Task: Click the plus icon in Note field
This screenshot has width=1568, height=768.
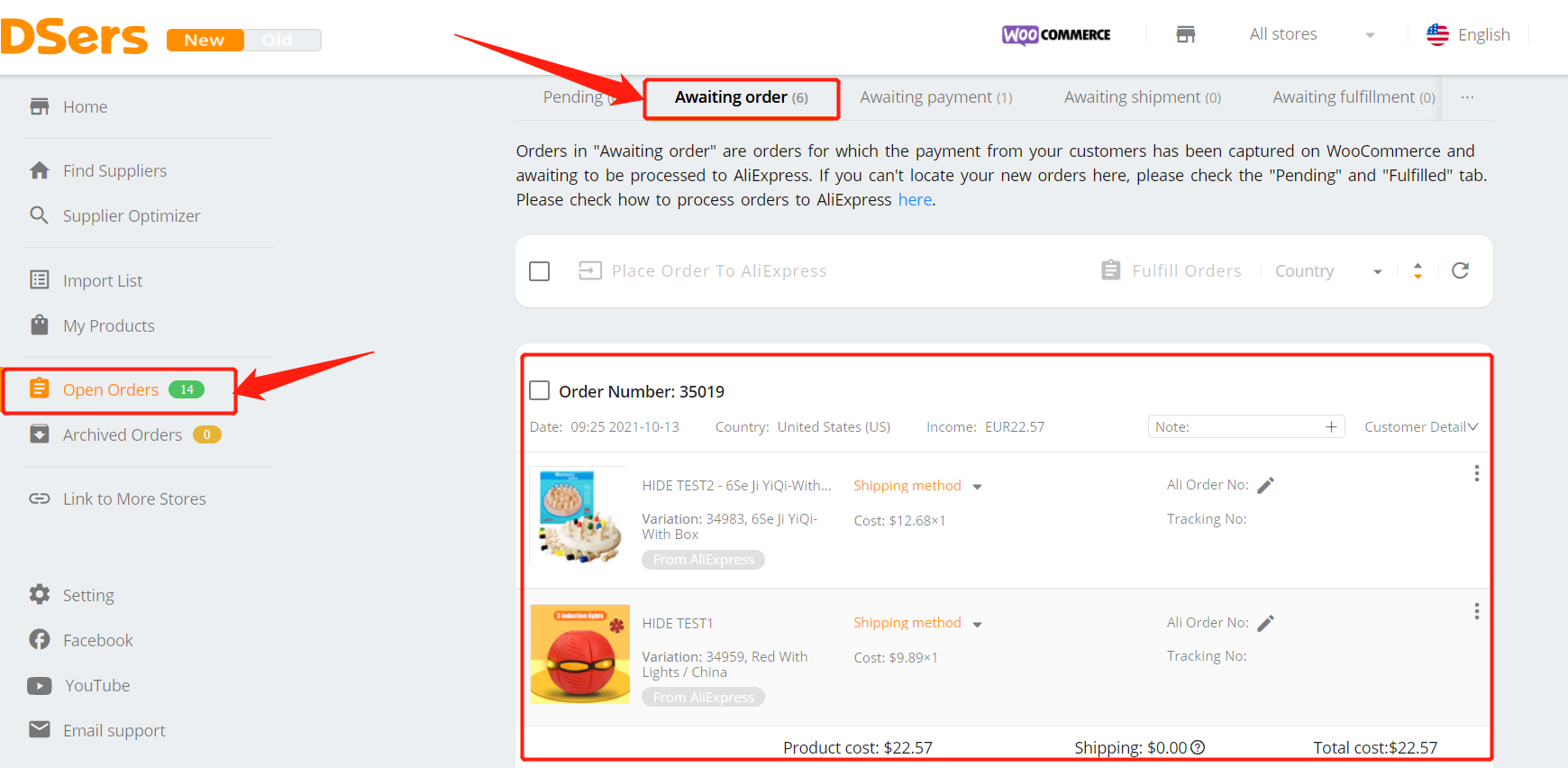Action: [1331, 426]
